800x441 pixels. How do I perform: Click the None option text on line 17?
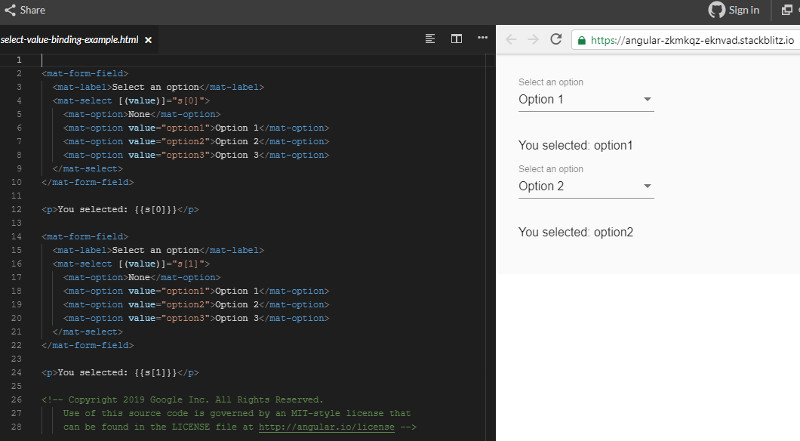[139, 278]
